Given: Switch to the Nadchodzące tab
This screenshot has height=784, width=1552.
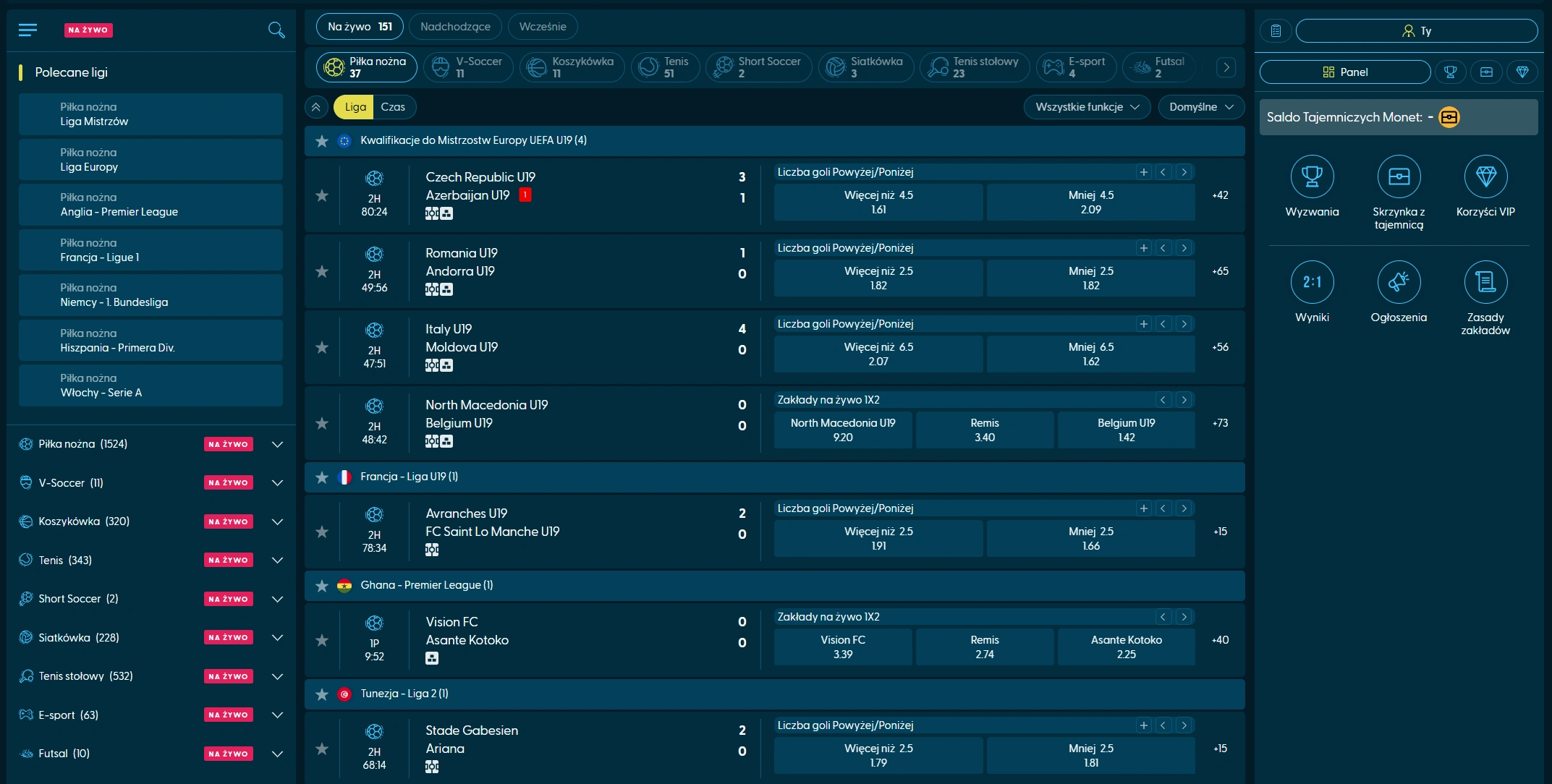Looking at the screenshot, I should (x=455, y=27).
